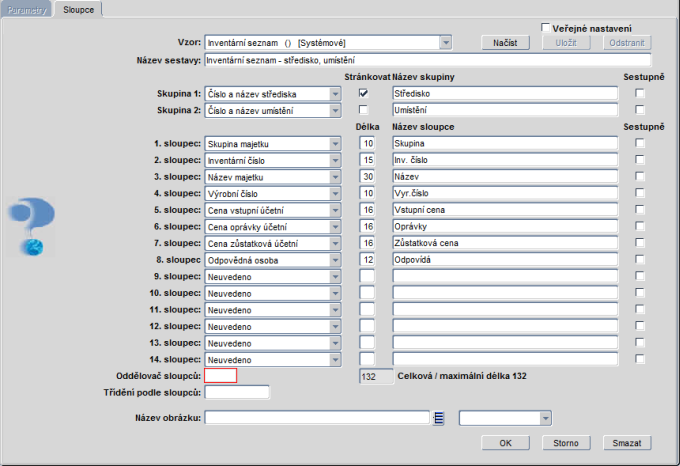Tick Sestupně for the Umístění group
The image size is (680, 466).
(x=640, y=110)
